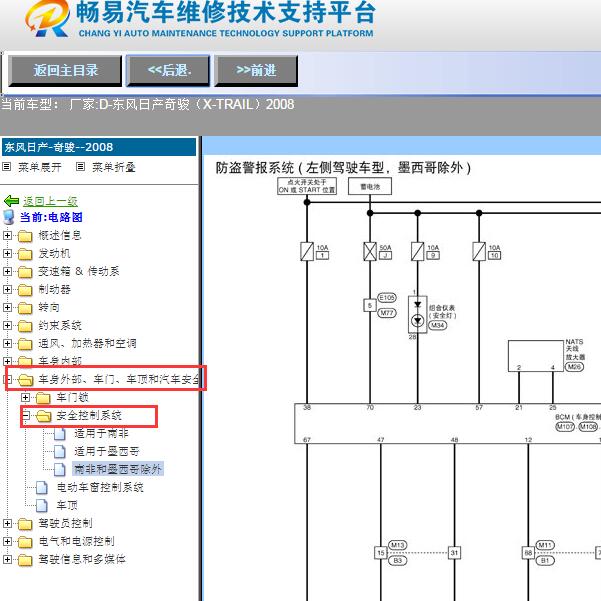The width and height of the screenshot is (601, 601).
Task: Click the 车顶 document icon
Action: (x=42, y=506)
